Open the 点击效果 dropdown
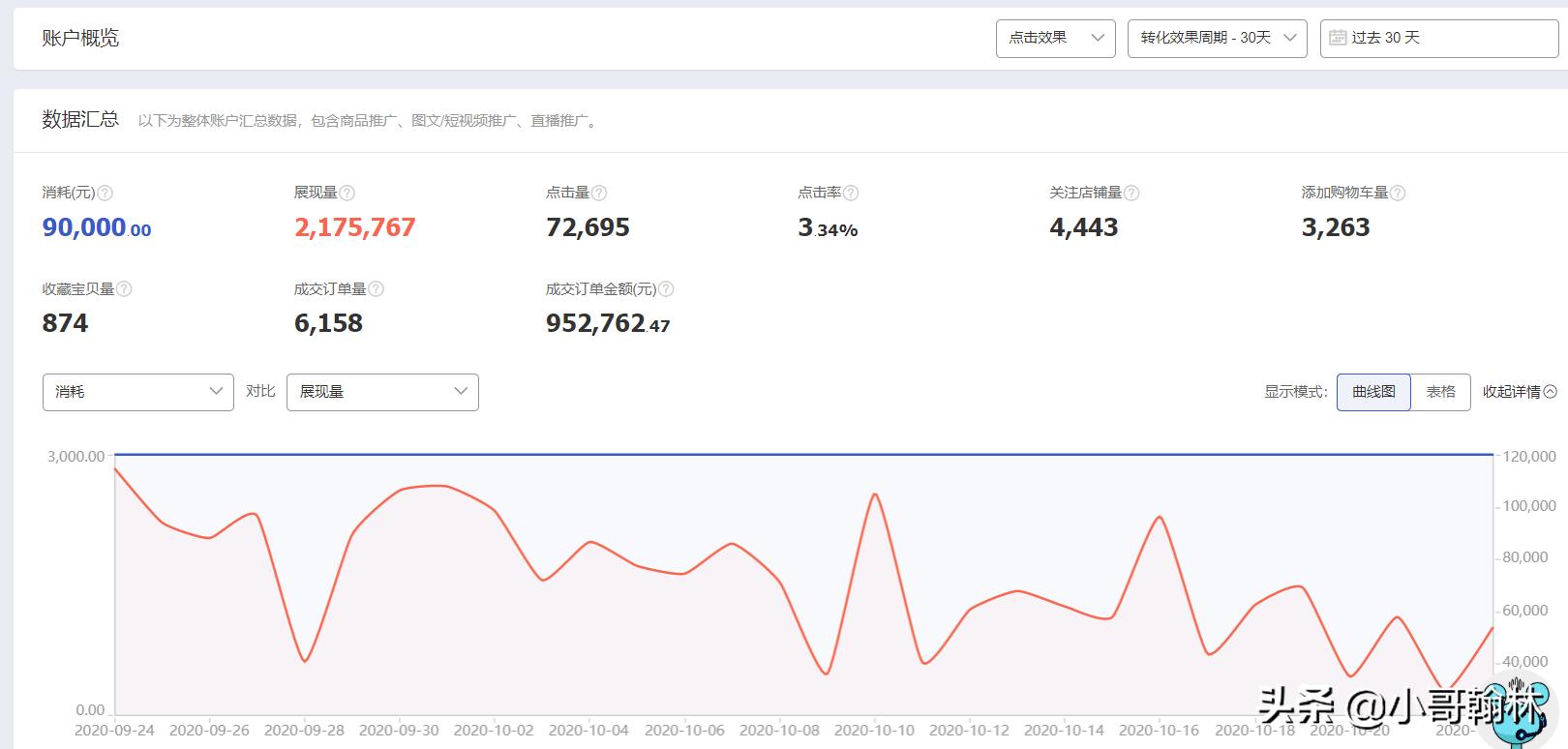1568x749 pixels. pyautogui.click(x=1056, y=39)
